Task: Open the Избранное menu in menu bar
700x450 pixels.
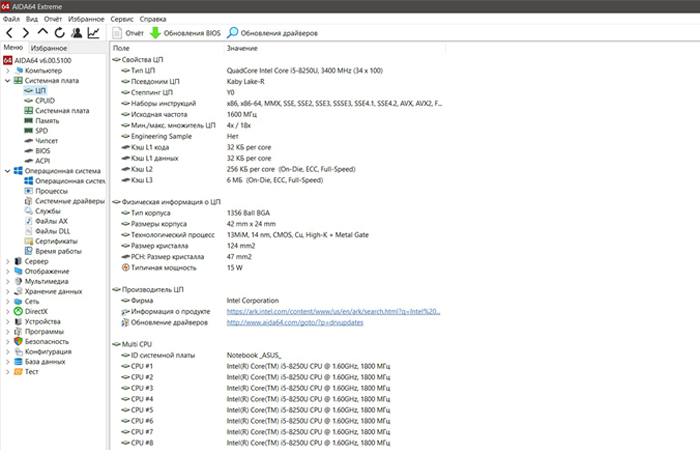Action: (86, 19)
